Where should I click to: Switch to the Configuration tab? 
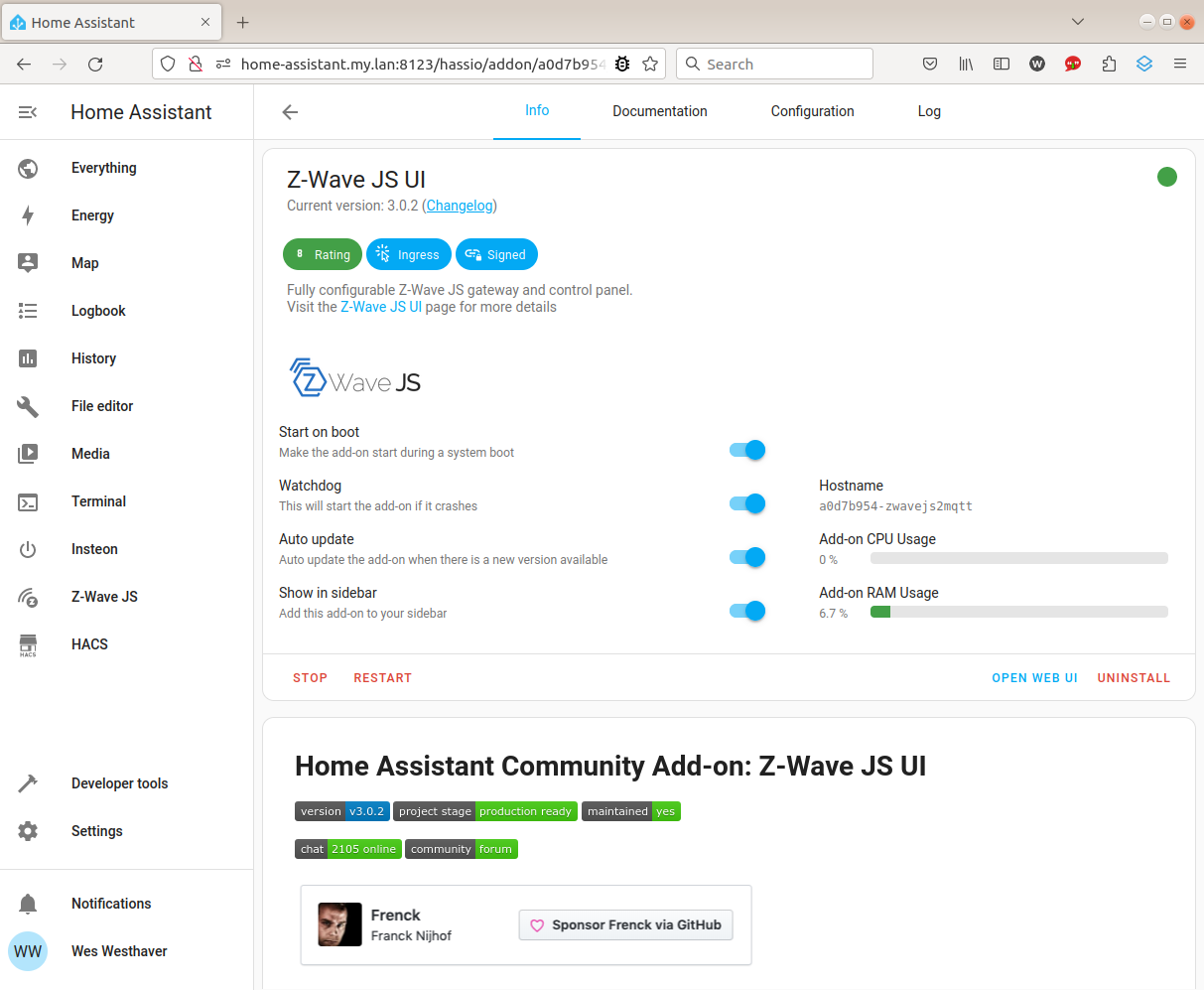pyautogui.click(x=812, y=111)
